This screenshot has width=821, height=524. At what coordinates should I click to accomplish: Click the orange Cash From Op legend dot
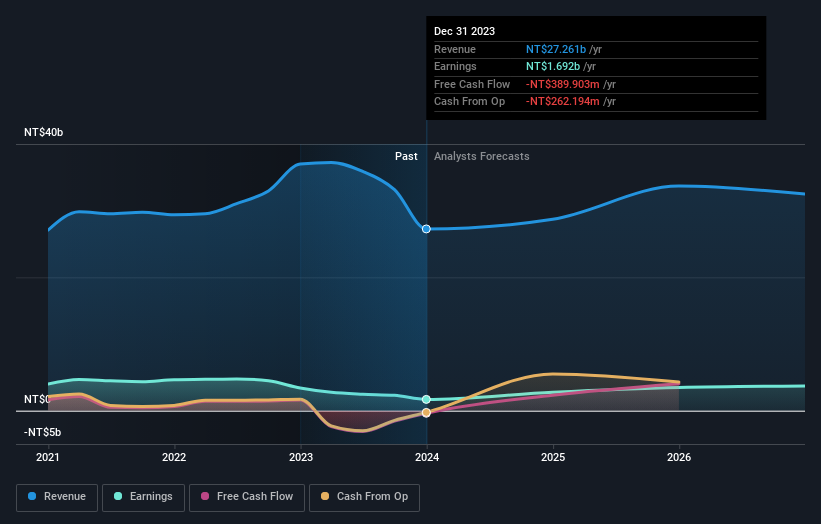pyautogui.click(x=325, y=496)
